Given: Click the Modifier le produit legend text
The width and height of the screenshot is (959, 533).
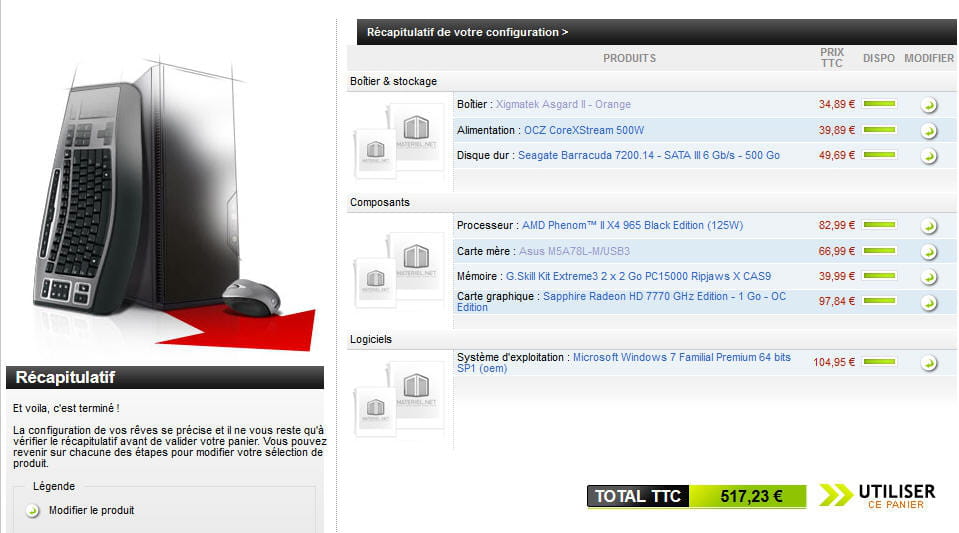Looking at the screenshot, I should coord(91,510).
